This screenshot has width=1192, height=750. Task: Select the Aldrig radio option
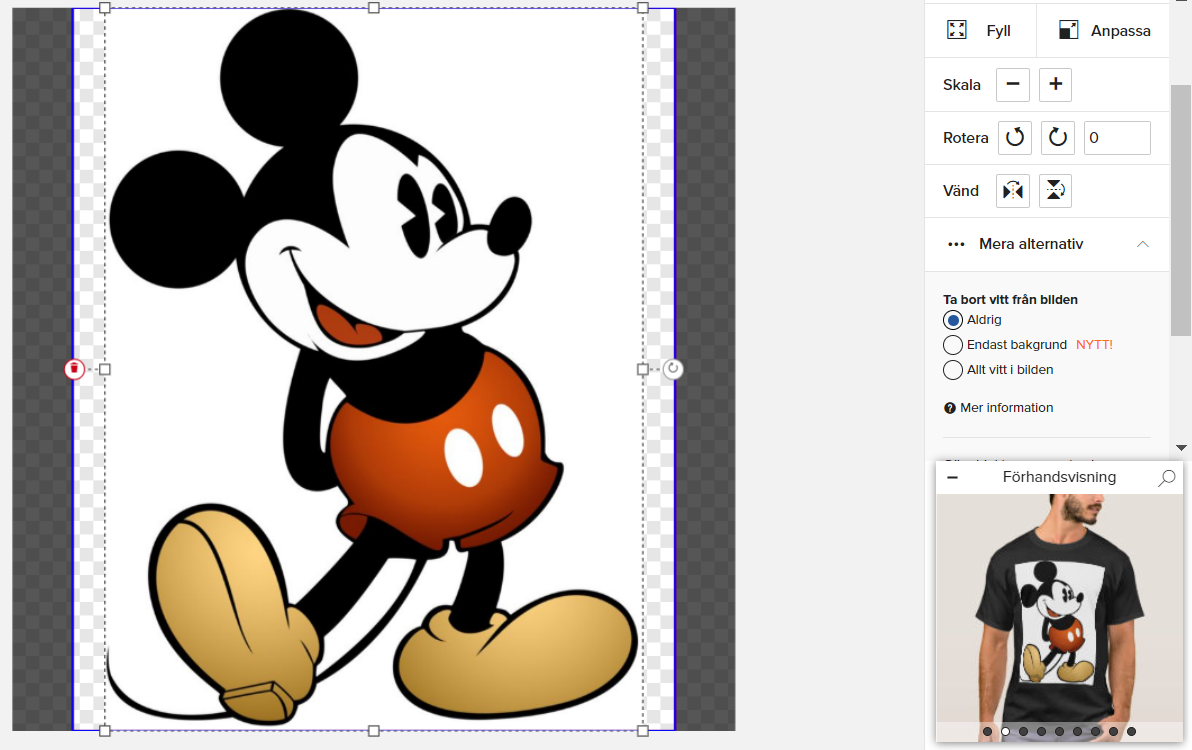[x=953, y=320]
